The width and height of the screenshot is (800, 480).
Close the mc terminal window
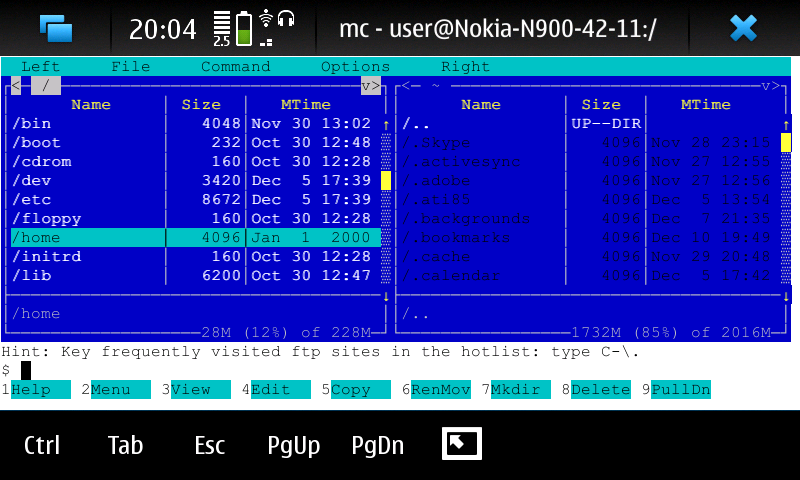(x=743, y=28)
